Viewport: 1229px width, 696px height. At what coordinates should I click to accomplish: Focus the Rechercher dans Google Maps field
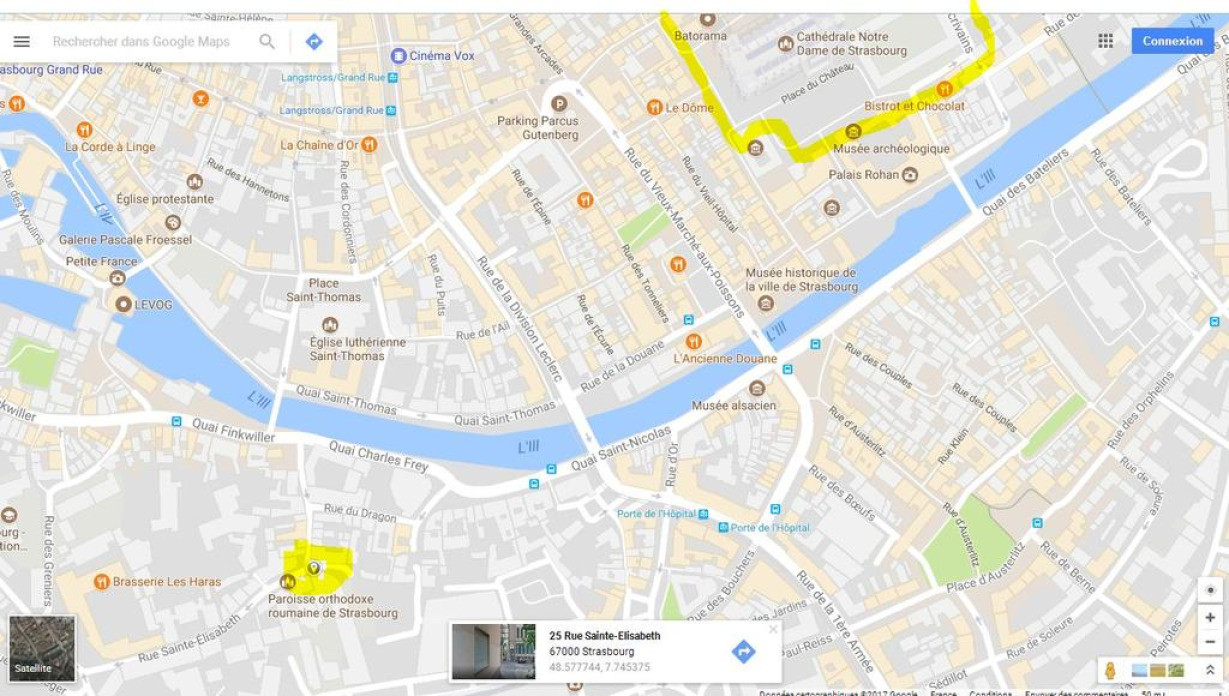[x=150, y=42]
